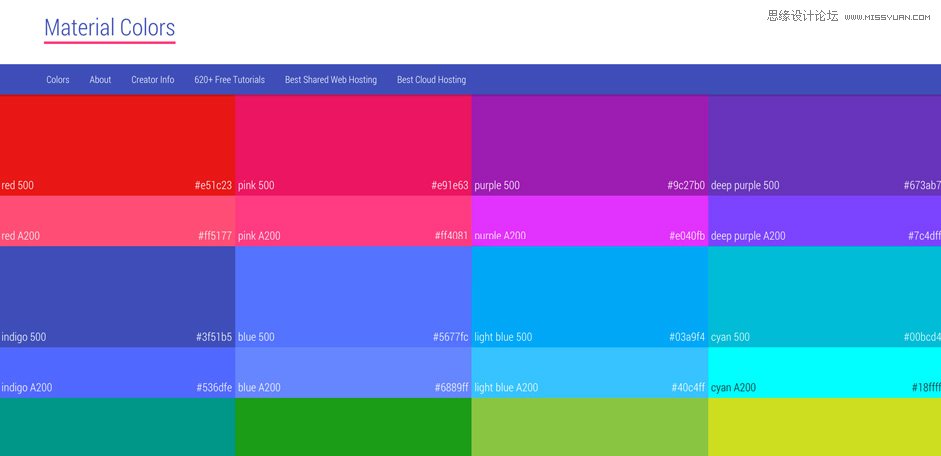This screenshot has width=941, height=456.
Task: Select the red A200 swatch
Action: [118, 221]
